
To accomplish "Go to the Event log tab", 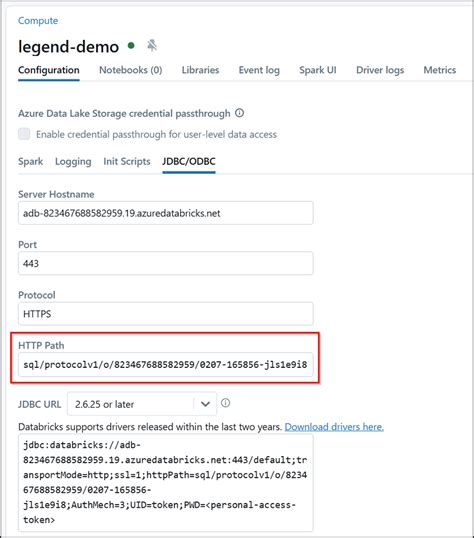I will (x=259, y=70).
